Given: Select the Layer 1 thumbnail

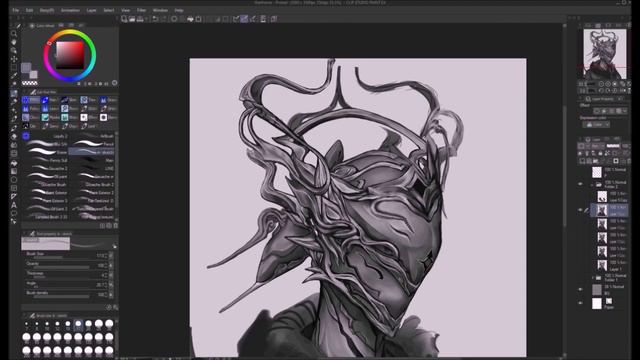Looking at the screenshot, I should (602, 266).
